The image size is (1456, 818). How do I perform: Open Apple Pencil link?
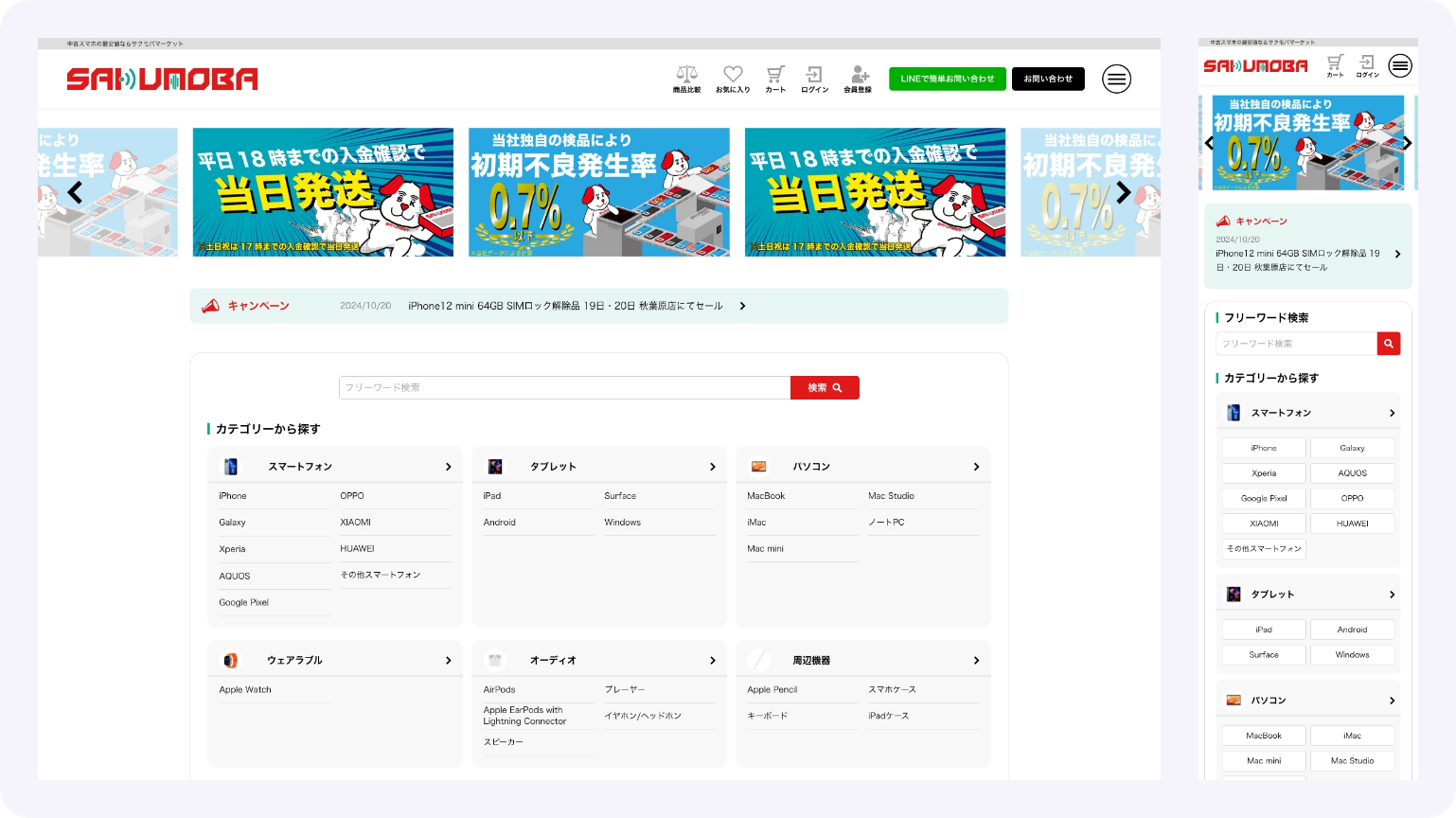[772, 689]
